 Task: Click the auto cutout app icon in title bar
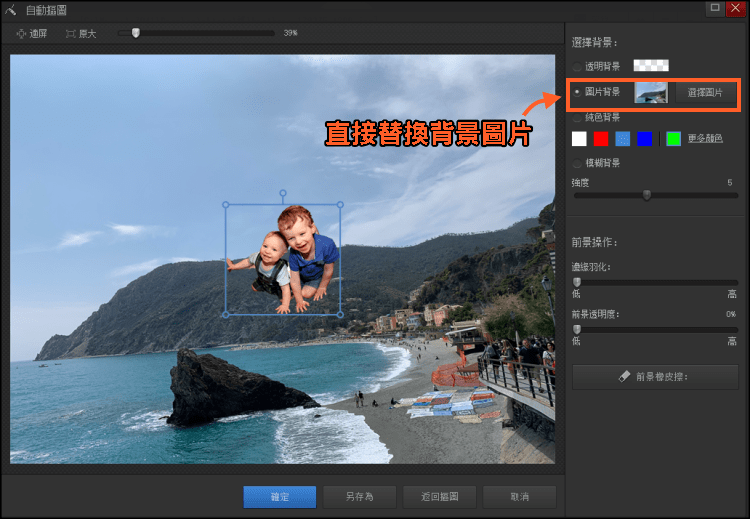(x=11, y=10)
